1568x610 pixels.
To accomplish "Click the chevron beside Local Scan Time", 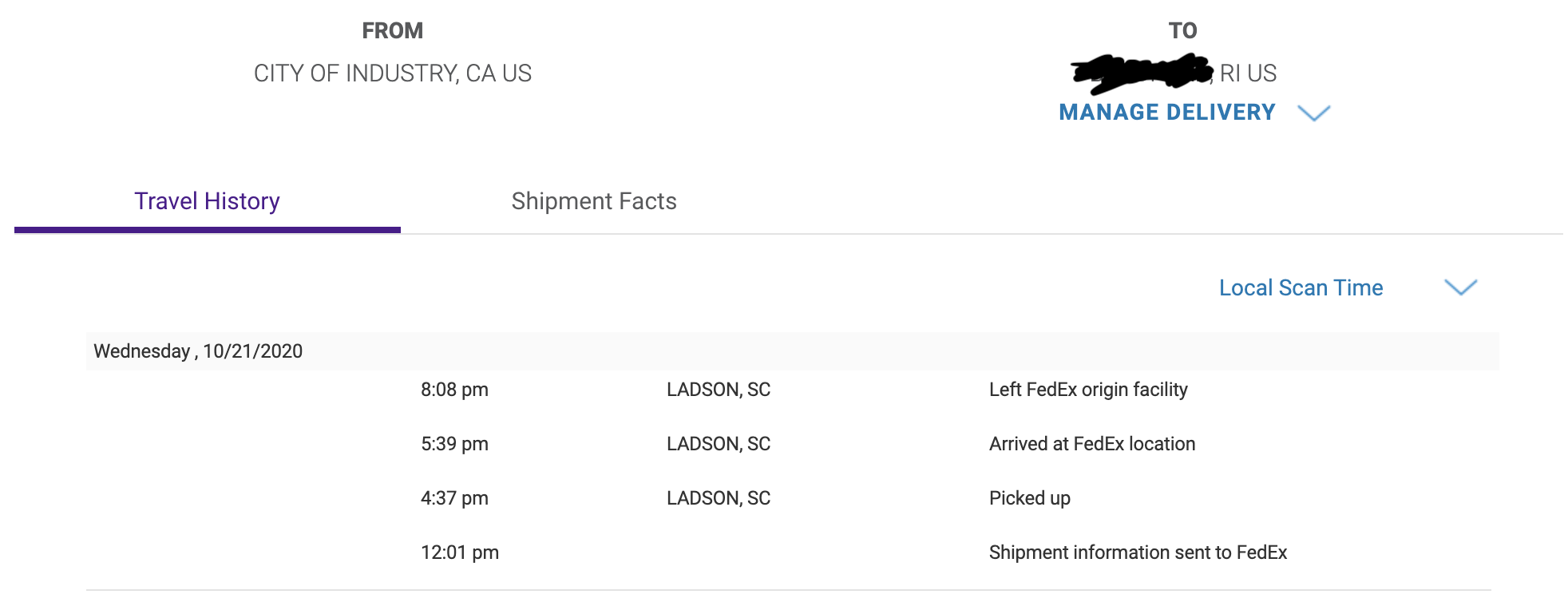I will 1461,287.
